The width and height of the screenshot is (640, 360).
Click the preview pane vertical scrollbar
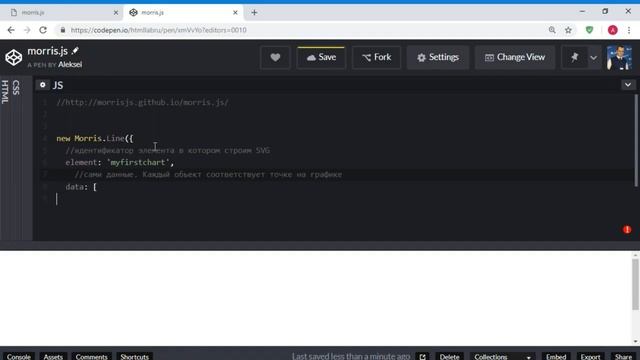[x=636, y=284]
